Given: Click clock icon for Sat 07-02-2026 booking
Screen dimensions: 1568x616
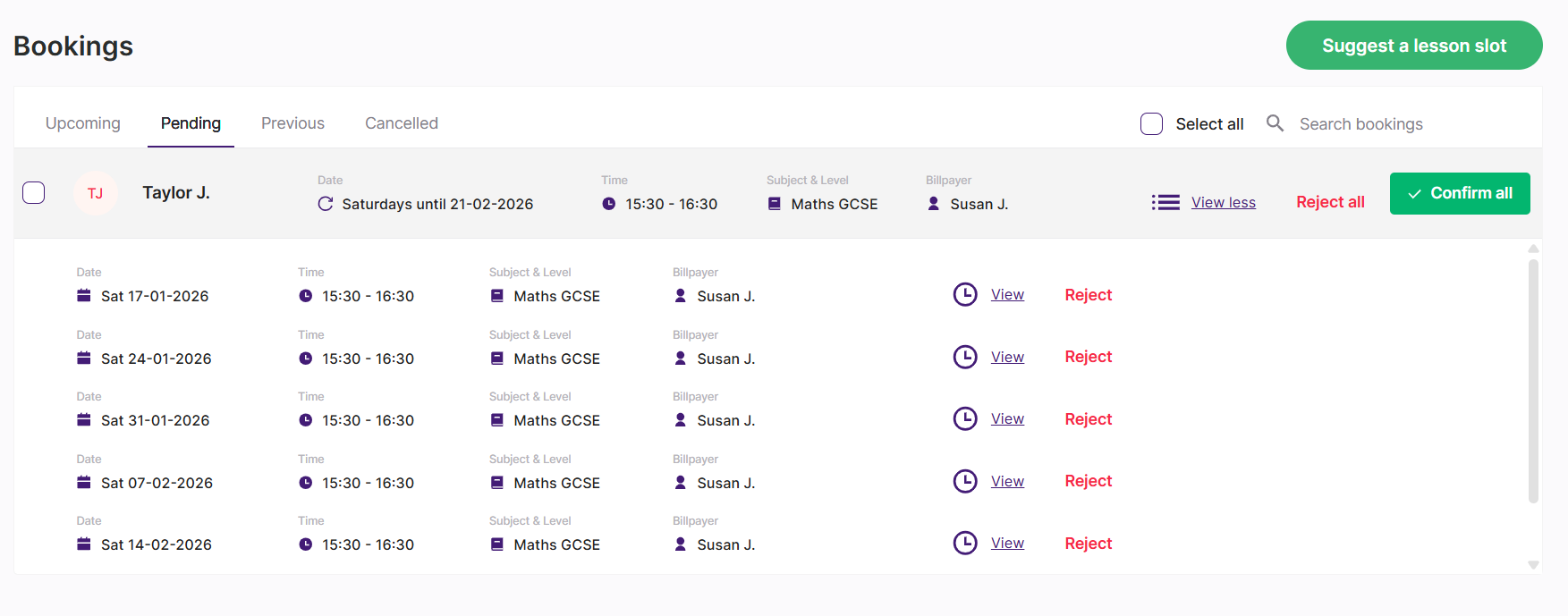Looking at the screenshot, I should [965, 481].
